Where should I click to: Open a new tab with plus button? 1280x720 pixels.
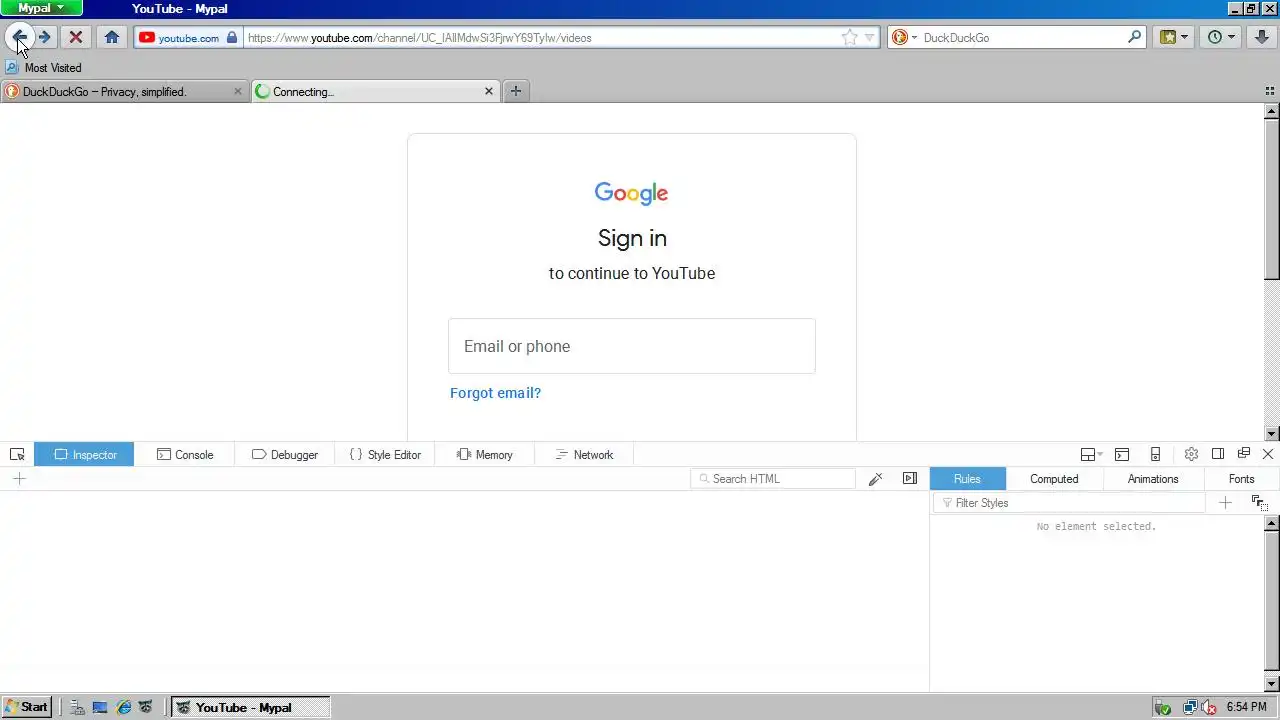516,91
